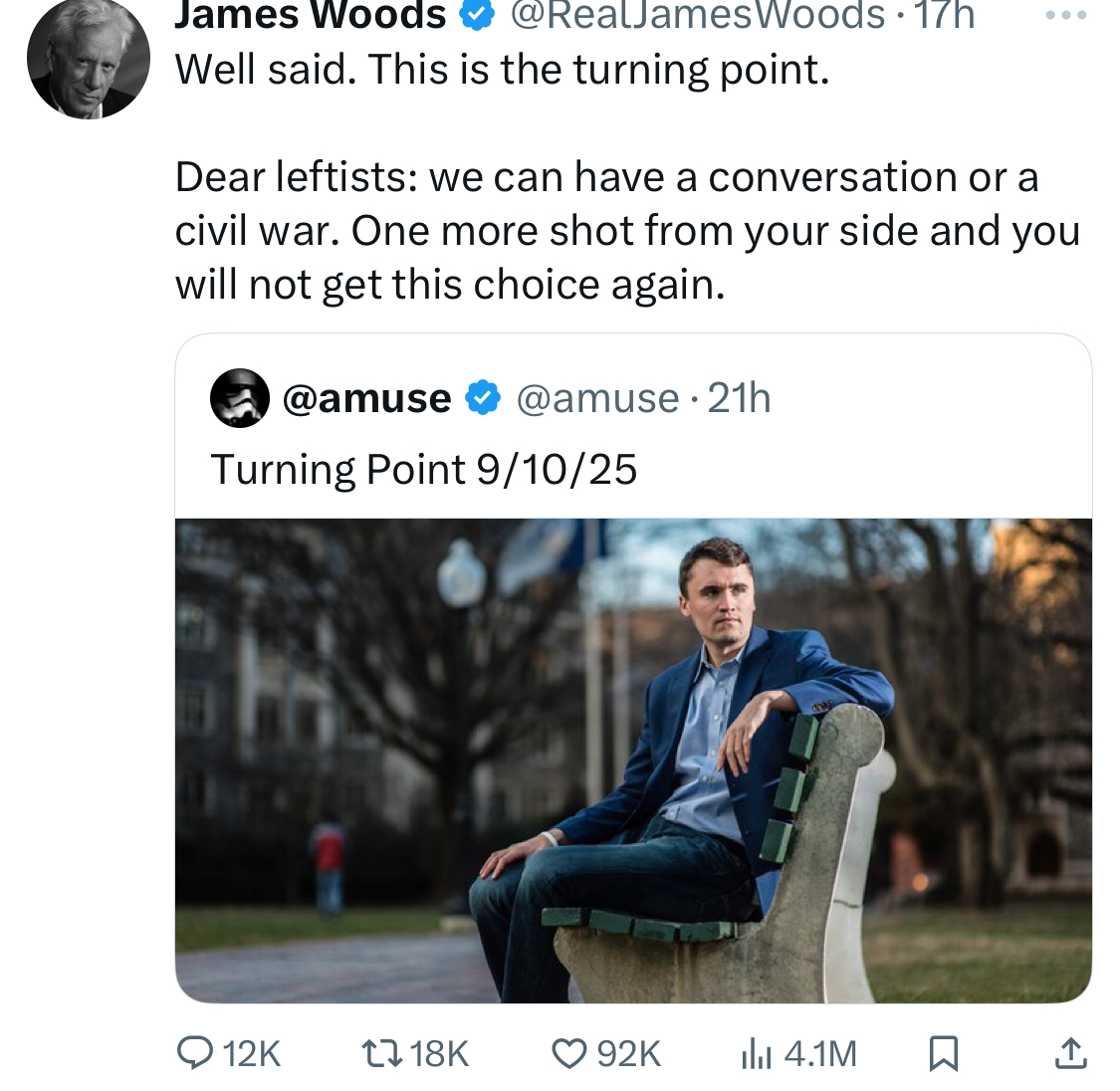Screen dimensions: 1120x1091
Task: Repost this post using the arrows icon
Action: [381, 1053]
